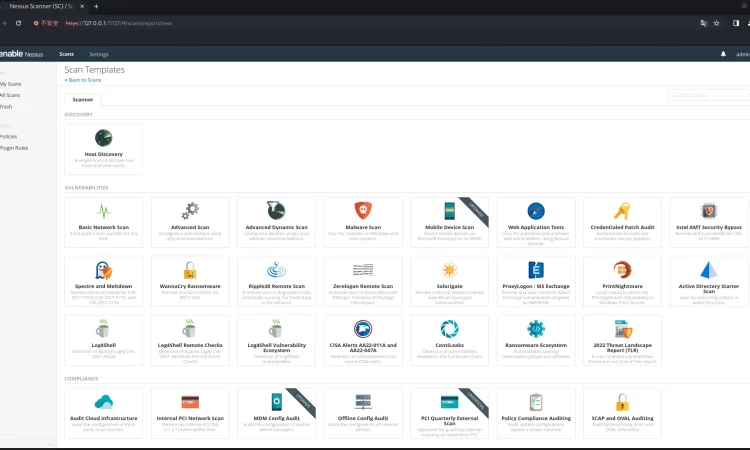Image resolution: width=750 pixels, height=450 pixels.
Task: Open the Trash folder
Action: tap(6, 107)
